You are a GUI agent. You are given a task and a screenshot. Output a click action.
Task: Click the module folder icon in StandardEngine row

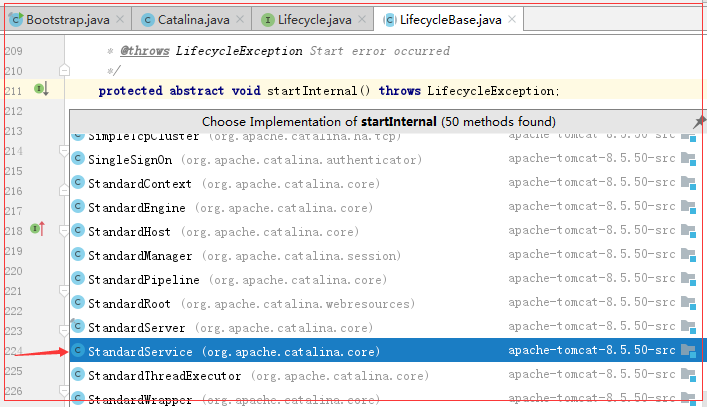(x=689, y=207)
